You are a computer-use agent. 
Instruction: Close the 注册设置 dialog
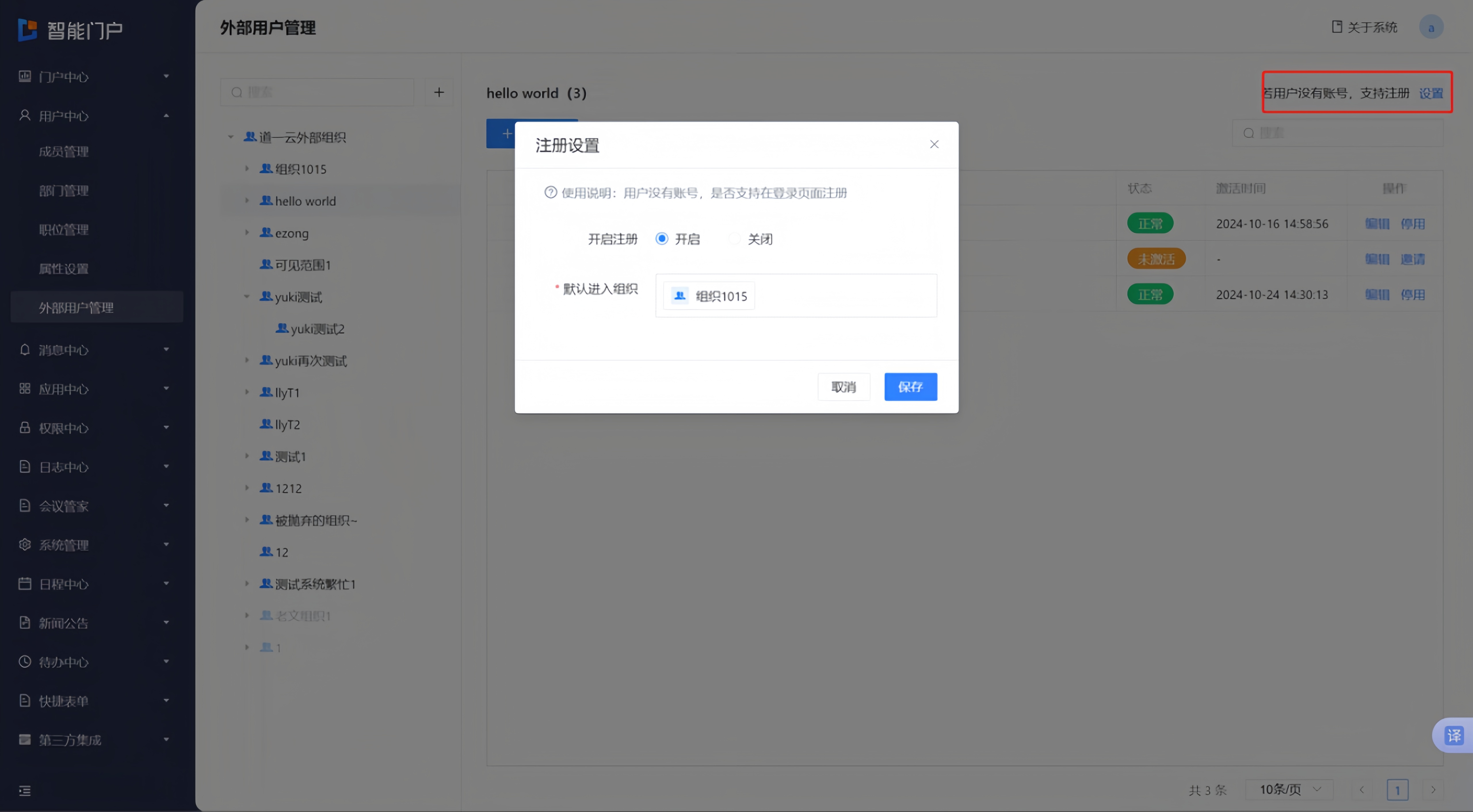(x=934, y=145)
